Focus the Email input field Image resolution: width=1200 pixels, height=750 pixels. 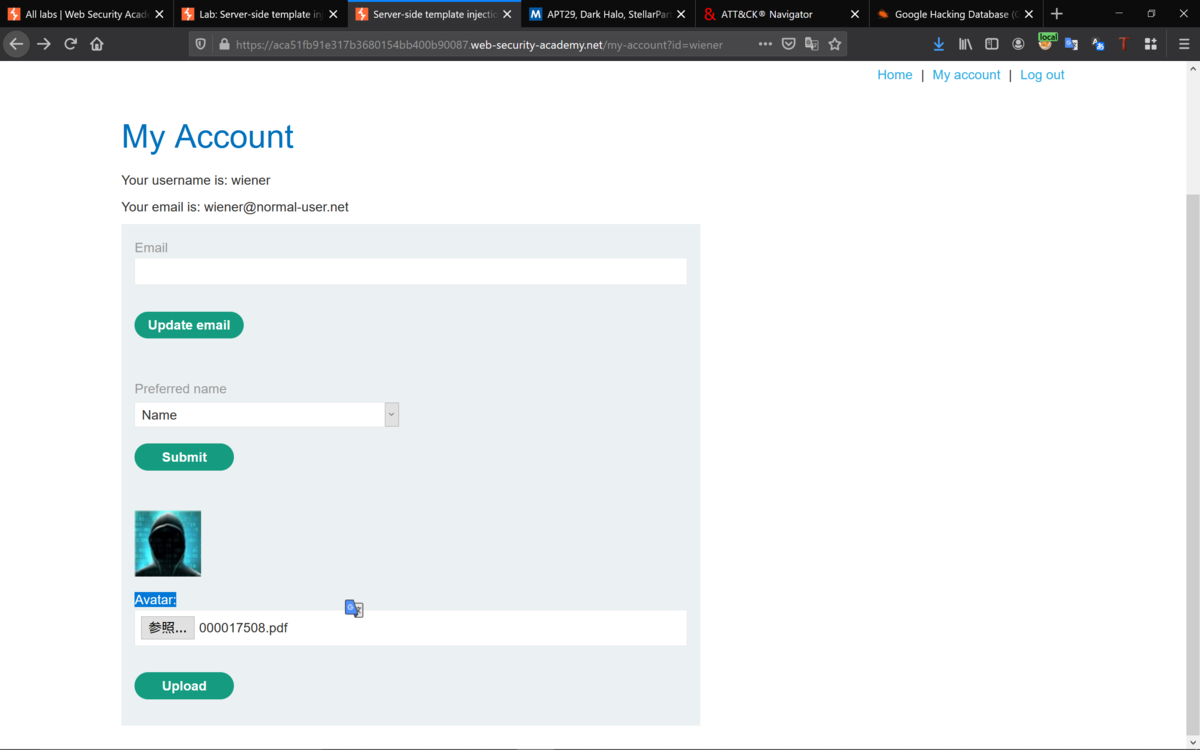(x=411, y=272)
